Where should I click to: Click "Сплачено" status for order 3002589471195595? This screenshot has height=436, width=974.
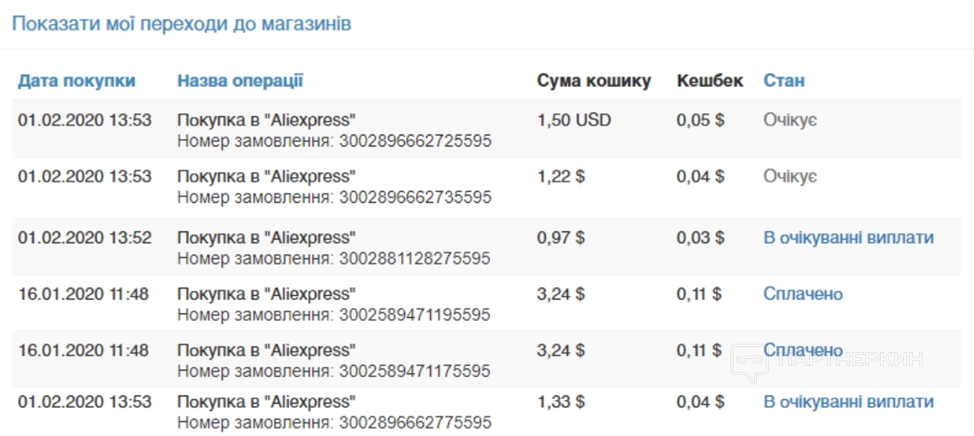[803, 294]
